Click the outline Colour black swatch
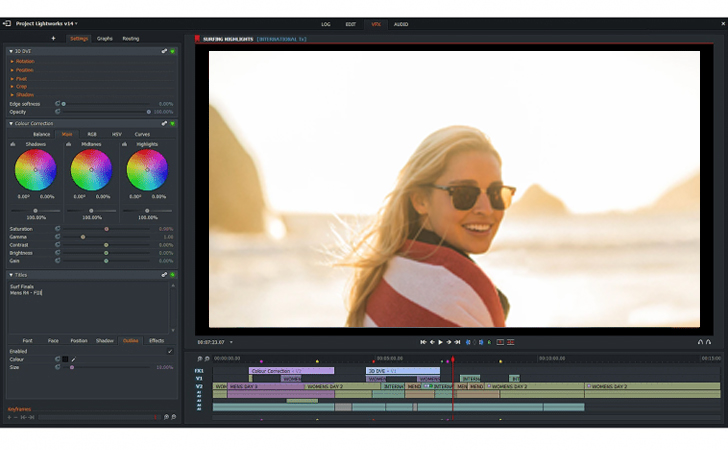Image resolution: width=728 pixels, height=450 pixels. click(x=65, y=359)
